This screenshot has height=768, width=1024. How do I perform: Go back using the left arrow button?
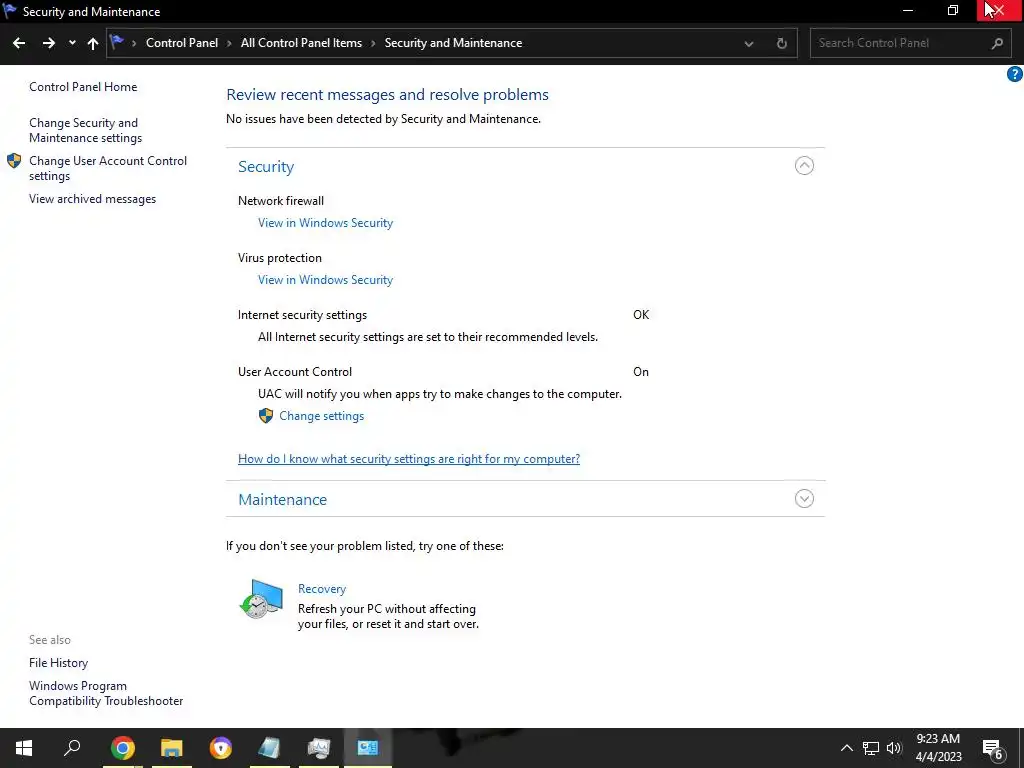coord(19,43)
